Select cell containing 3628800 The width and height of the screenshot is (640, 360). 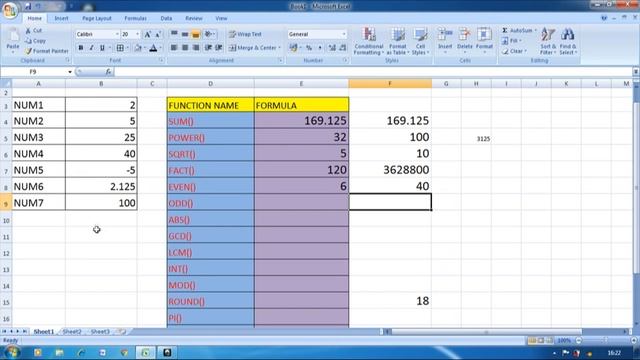pos(390,170)
